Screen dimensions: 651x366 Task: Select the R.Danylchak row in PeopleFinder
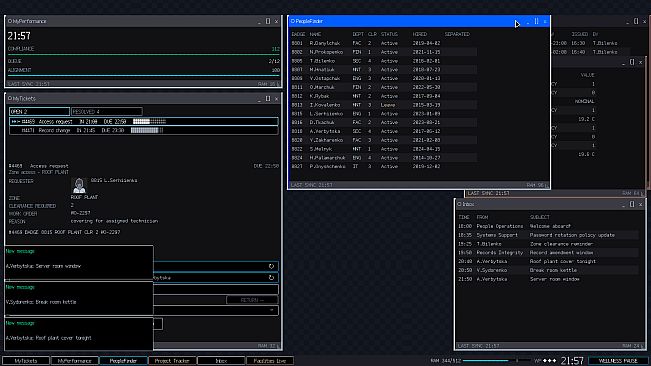(x=383, y=43)
